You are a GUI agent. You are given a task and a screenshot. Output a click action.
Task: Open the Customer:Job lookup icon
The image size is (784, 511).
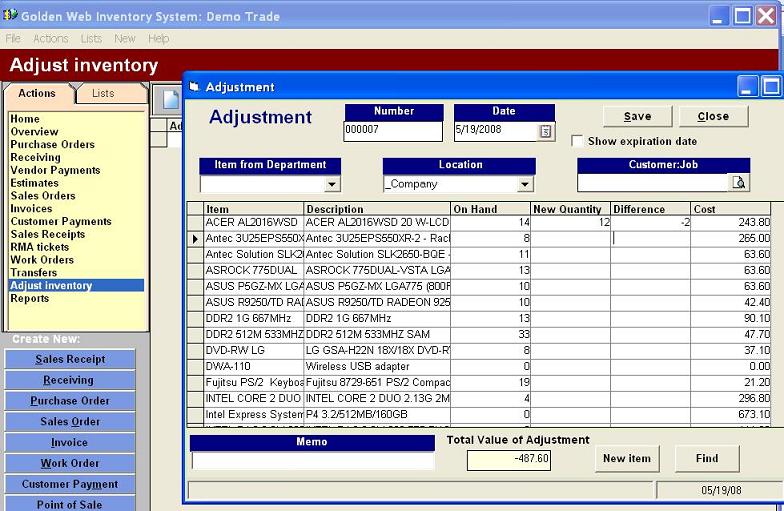tap(739, 182)
